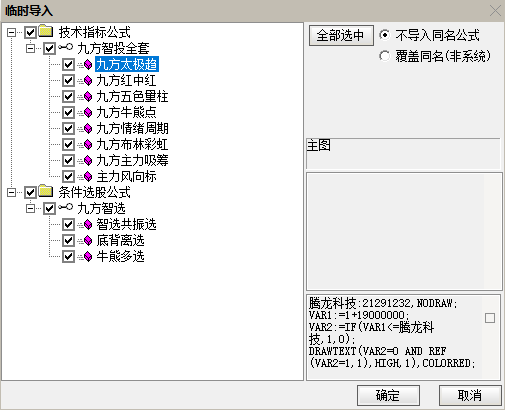Click the key icon beside 九方智选
Image resolution: width=505 pixels, height=410 pixels.
[65, 207]
